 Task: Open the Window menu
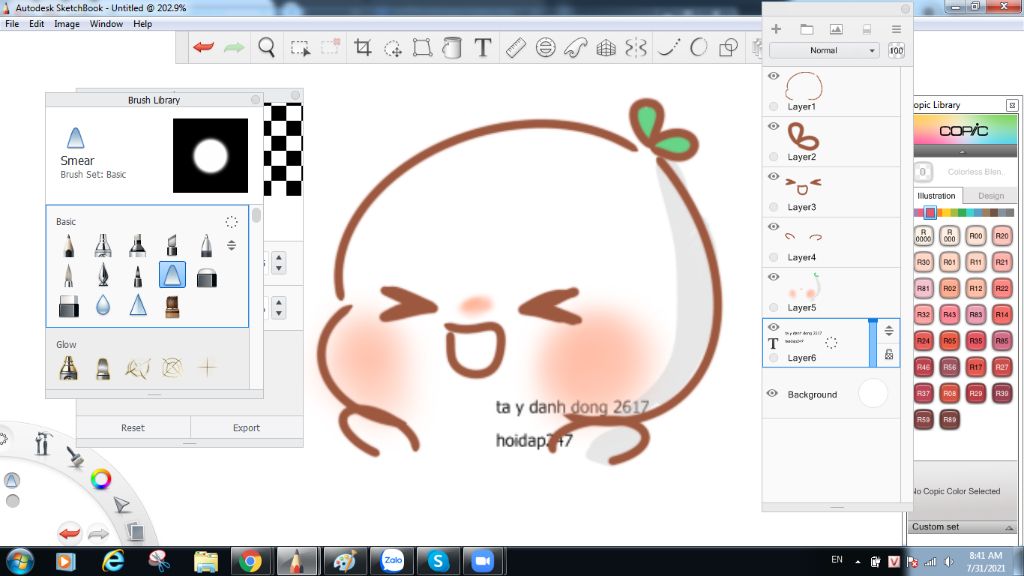106,24
